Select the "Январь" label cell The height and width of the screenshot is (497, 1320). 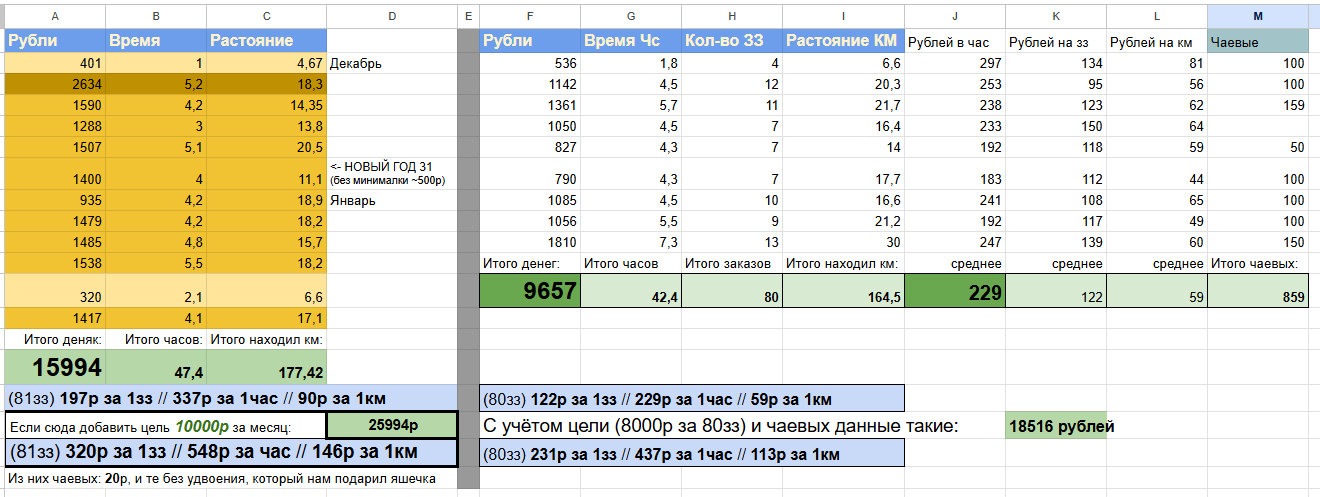(391, 200)
